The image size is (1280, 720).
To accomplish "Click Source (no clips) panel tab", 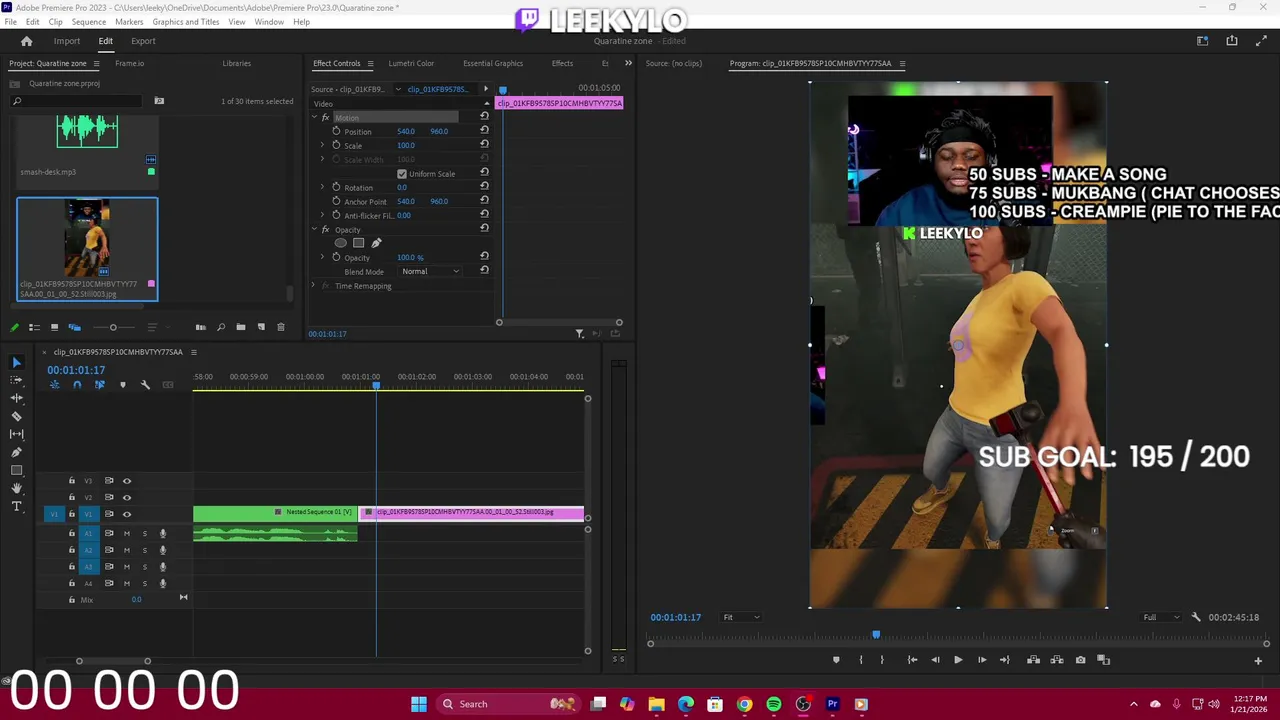I will 674,63.
